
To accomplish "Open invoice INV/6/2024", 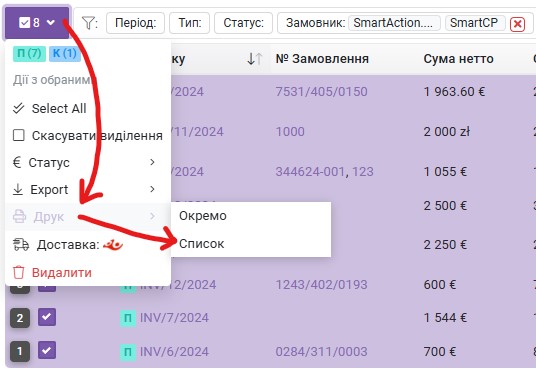I will coord(174,352).
